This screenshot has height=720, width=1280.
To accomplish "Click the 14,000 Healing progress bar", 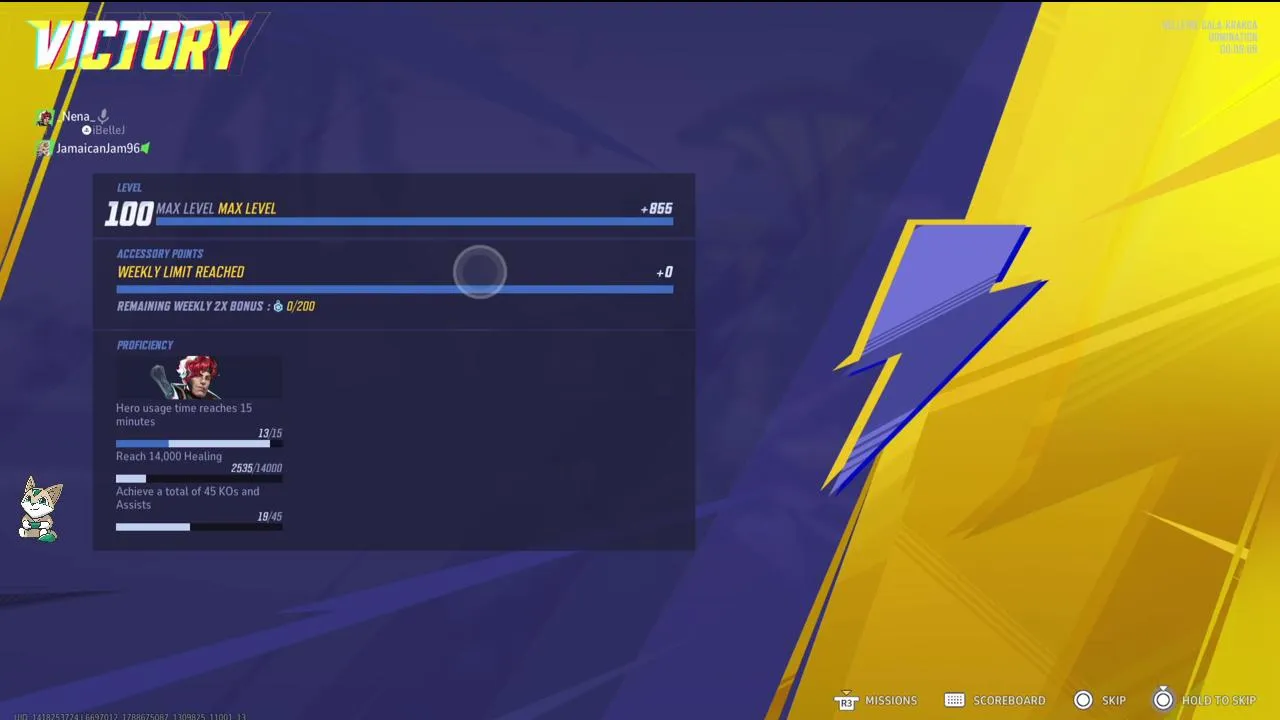I will pos(199,478).
